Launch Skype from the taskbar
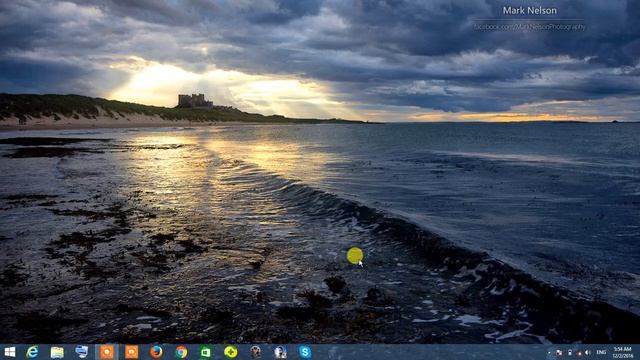 (304, 352)
